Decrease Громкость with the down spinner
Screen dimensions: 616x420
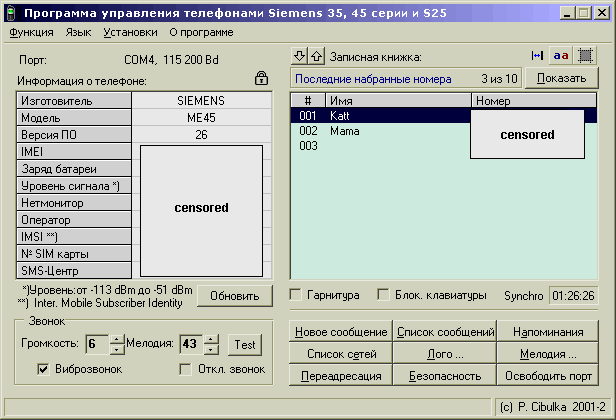click(x=117, y=349)
